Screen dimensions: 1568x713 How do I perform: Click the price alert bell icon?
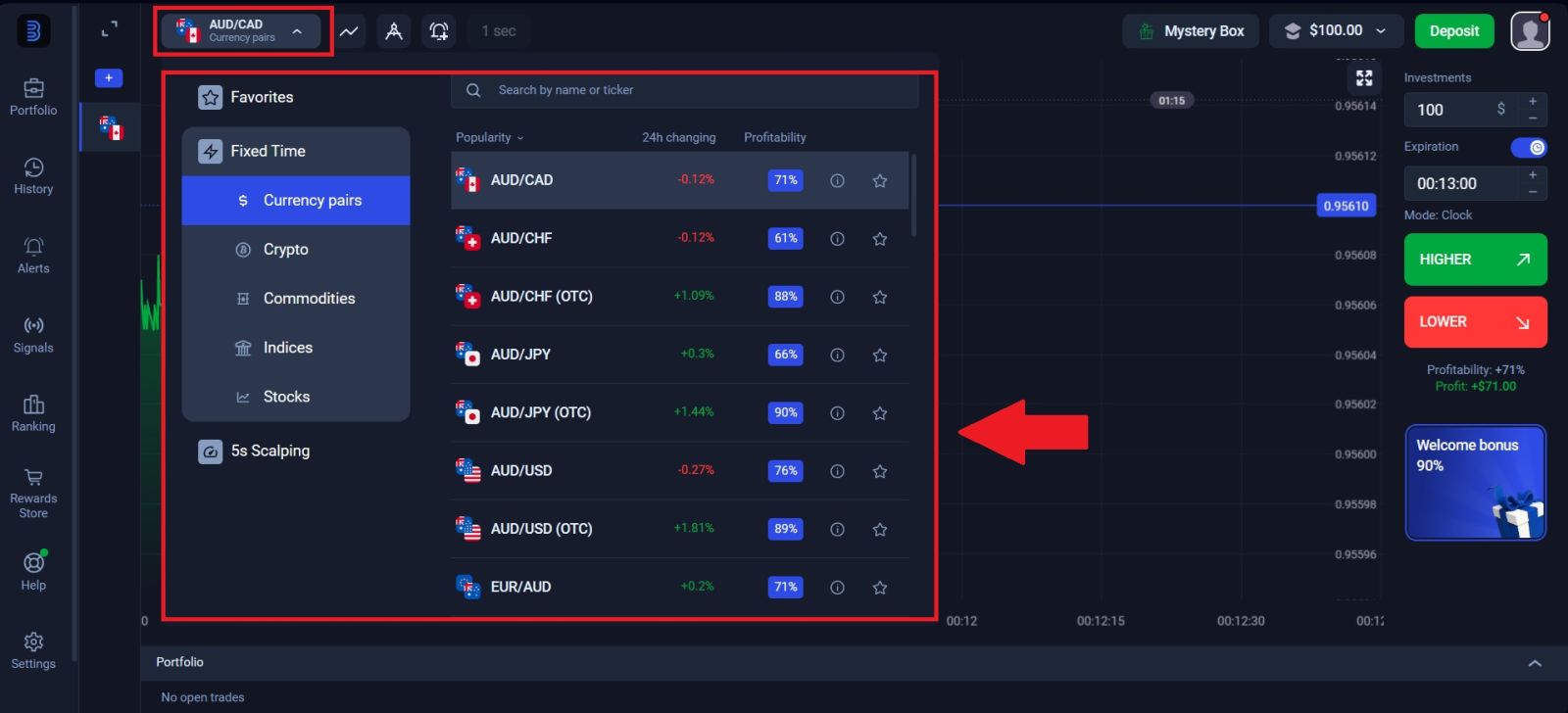click(439, 31)
